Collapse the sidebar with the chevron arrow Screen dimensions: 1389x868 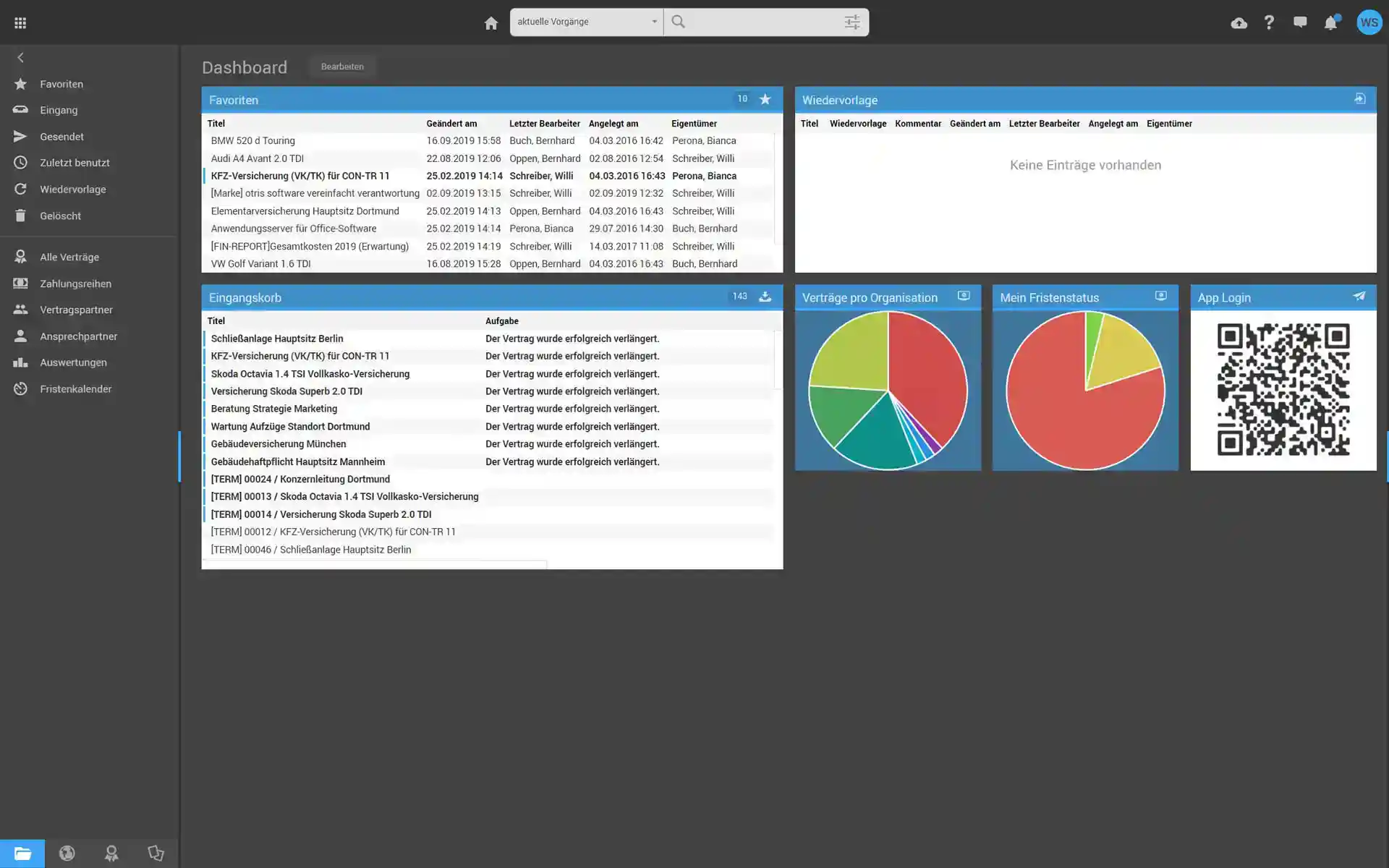click(20, 58)
